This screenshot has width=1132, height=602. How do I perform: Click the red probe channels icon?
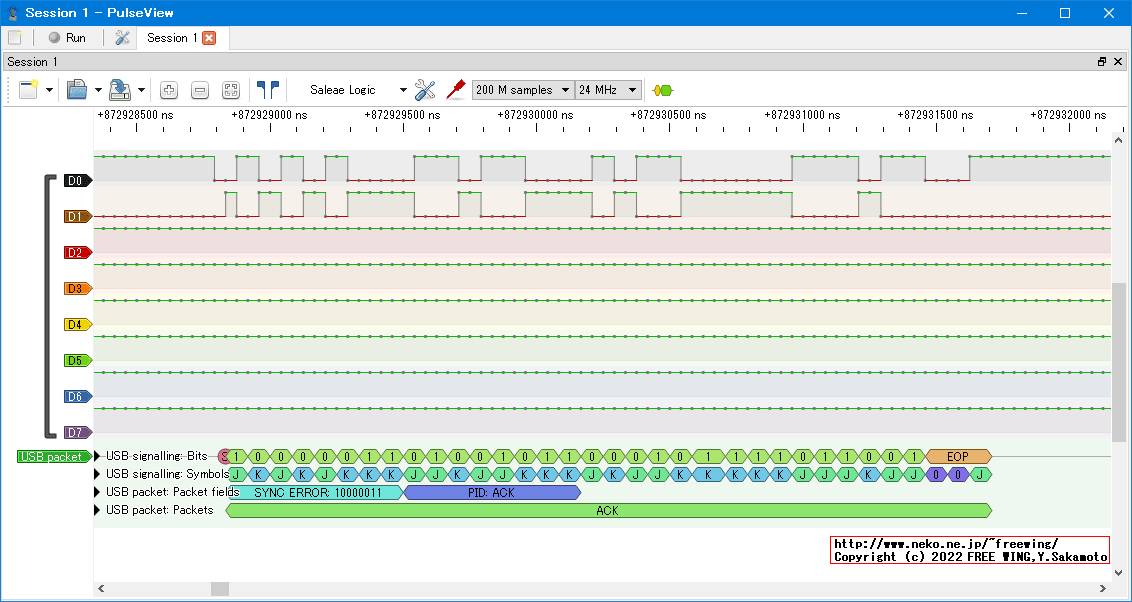click(456, 90)
